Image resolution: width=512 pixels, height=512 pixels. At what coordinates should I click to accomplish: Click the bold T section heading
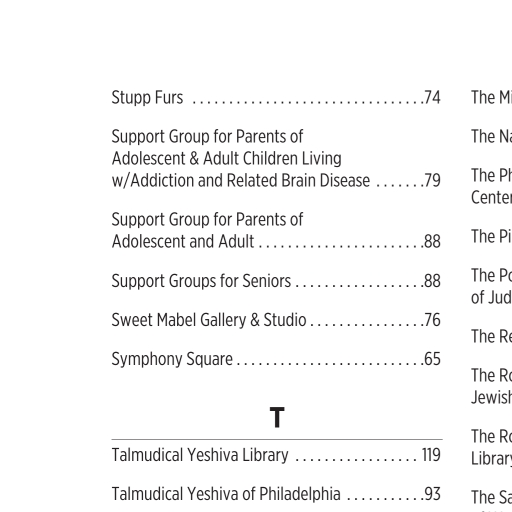click(x=277, y=417)
